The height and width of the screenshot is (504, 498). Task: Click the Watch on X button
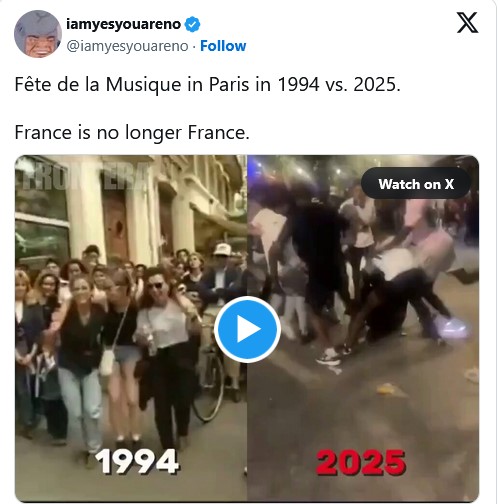(416, 184)
